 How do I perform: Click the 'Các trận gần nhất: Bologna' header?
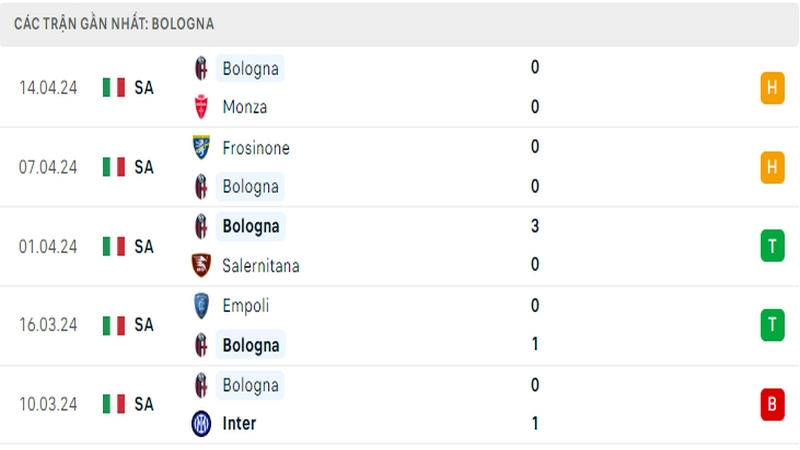click(x=114, y=23)
